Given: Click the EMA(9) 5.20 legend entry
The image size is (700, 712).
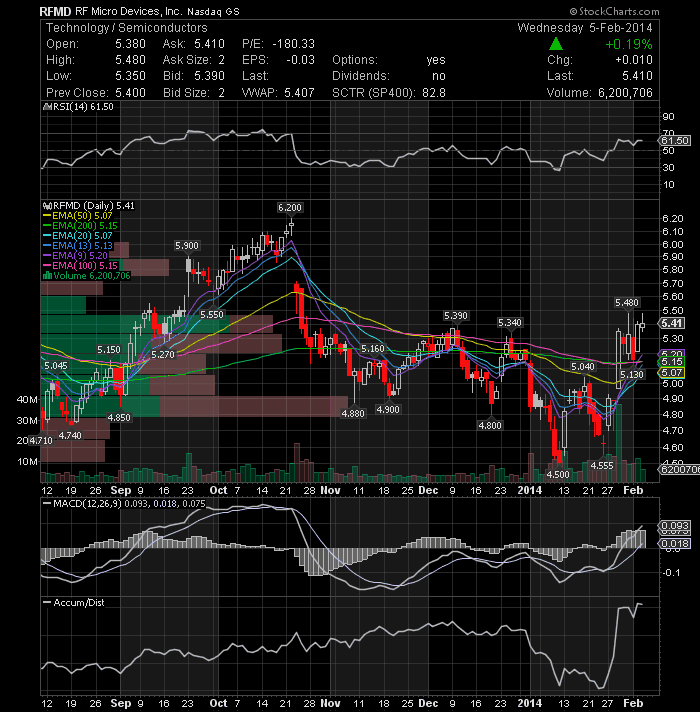Looking at the screenshot, I should coord(75,256).
